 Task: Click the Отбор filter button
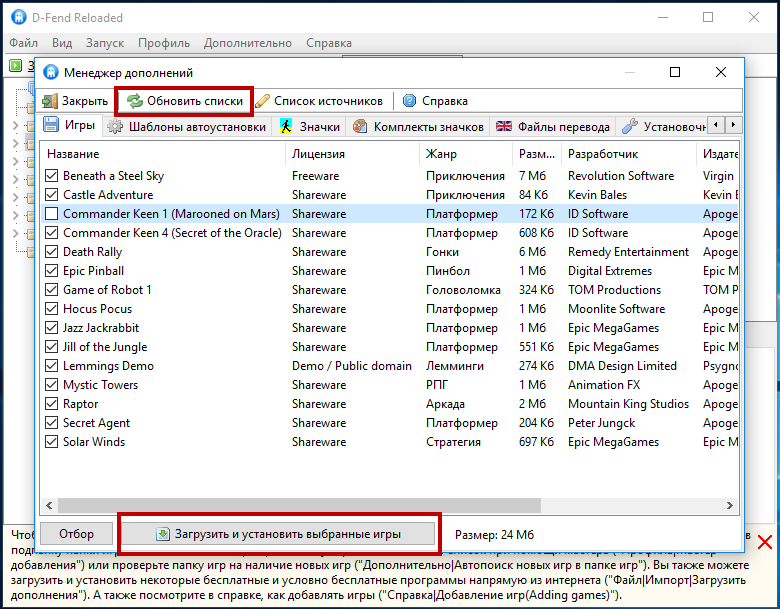76,534
